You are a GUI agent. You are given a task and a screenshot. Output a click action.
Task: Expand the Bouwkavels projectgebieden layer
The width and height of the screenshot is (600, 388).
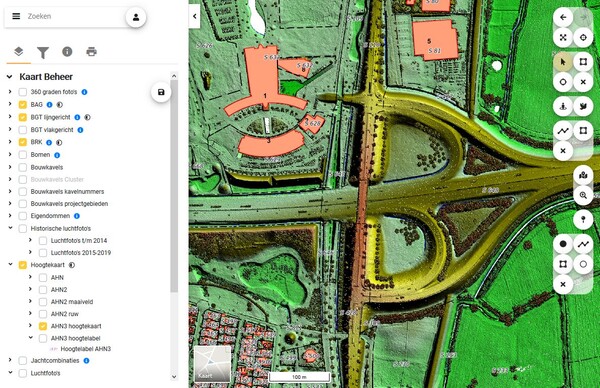click(10, 203)
